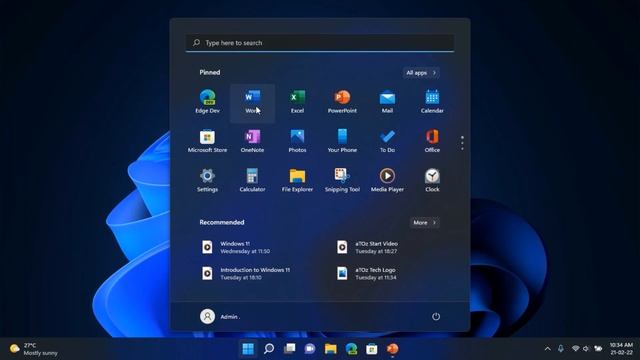
Task: Click the power button in Start menu
Action: pos(436,316)
